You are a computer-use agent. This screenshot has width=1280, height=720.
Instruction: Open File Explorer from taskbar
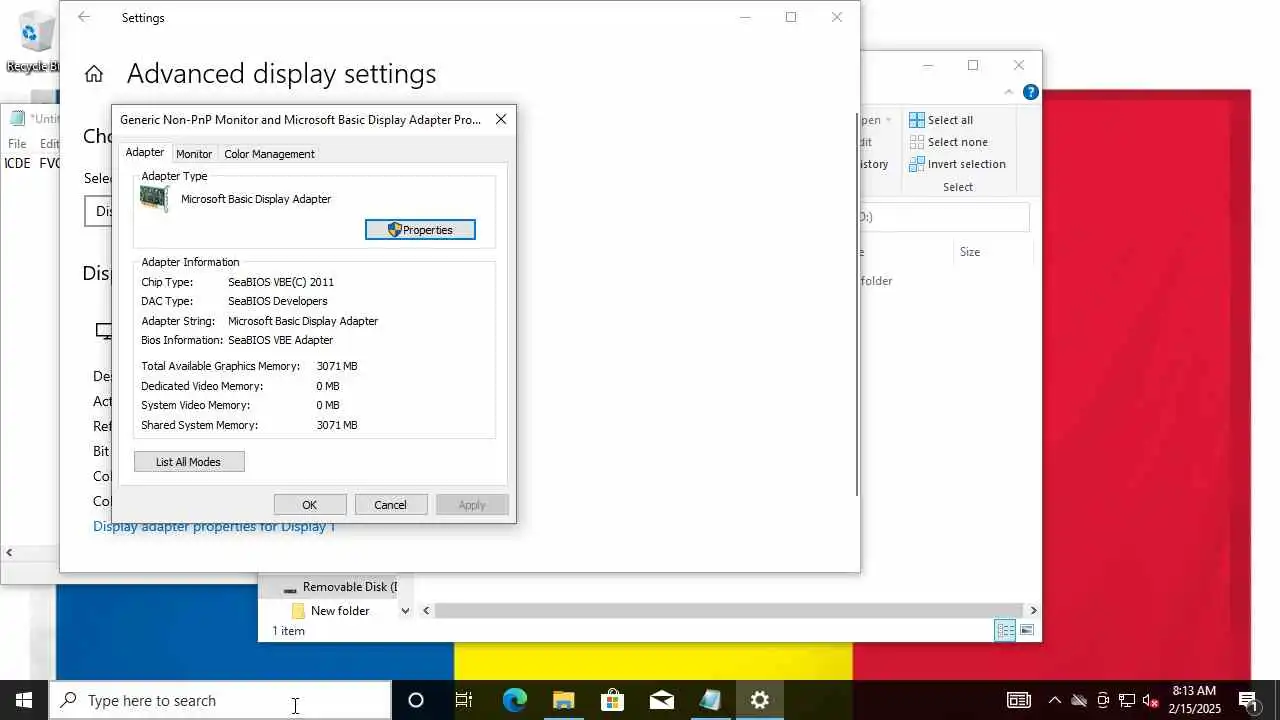pos(564,700)
